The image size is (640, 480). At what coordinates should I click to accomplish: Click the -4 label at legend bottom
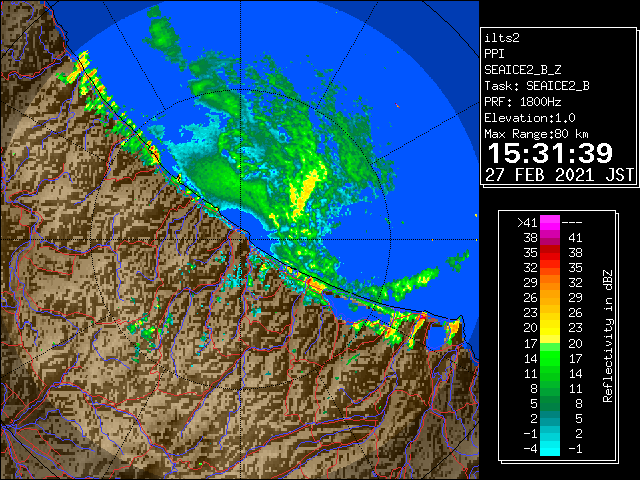pyautogui.click(x=530, y=449)
